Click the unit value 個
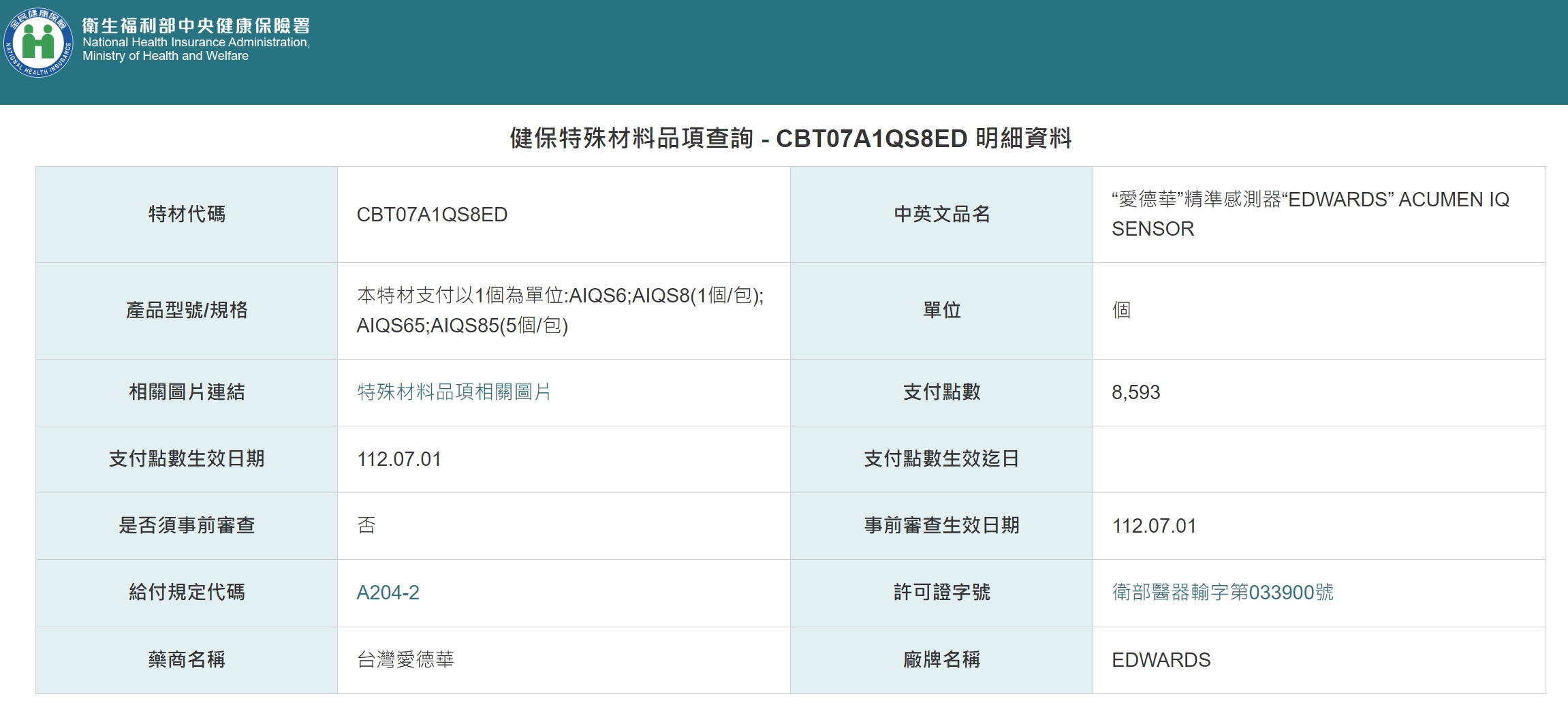This screenshot has height=707, width=1568. click(x=1121, y=311)
